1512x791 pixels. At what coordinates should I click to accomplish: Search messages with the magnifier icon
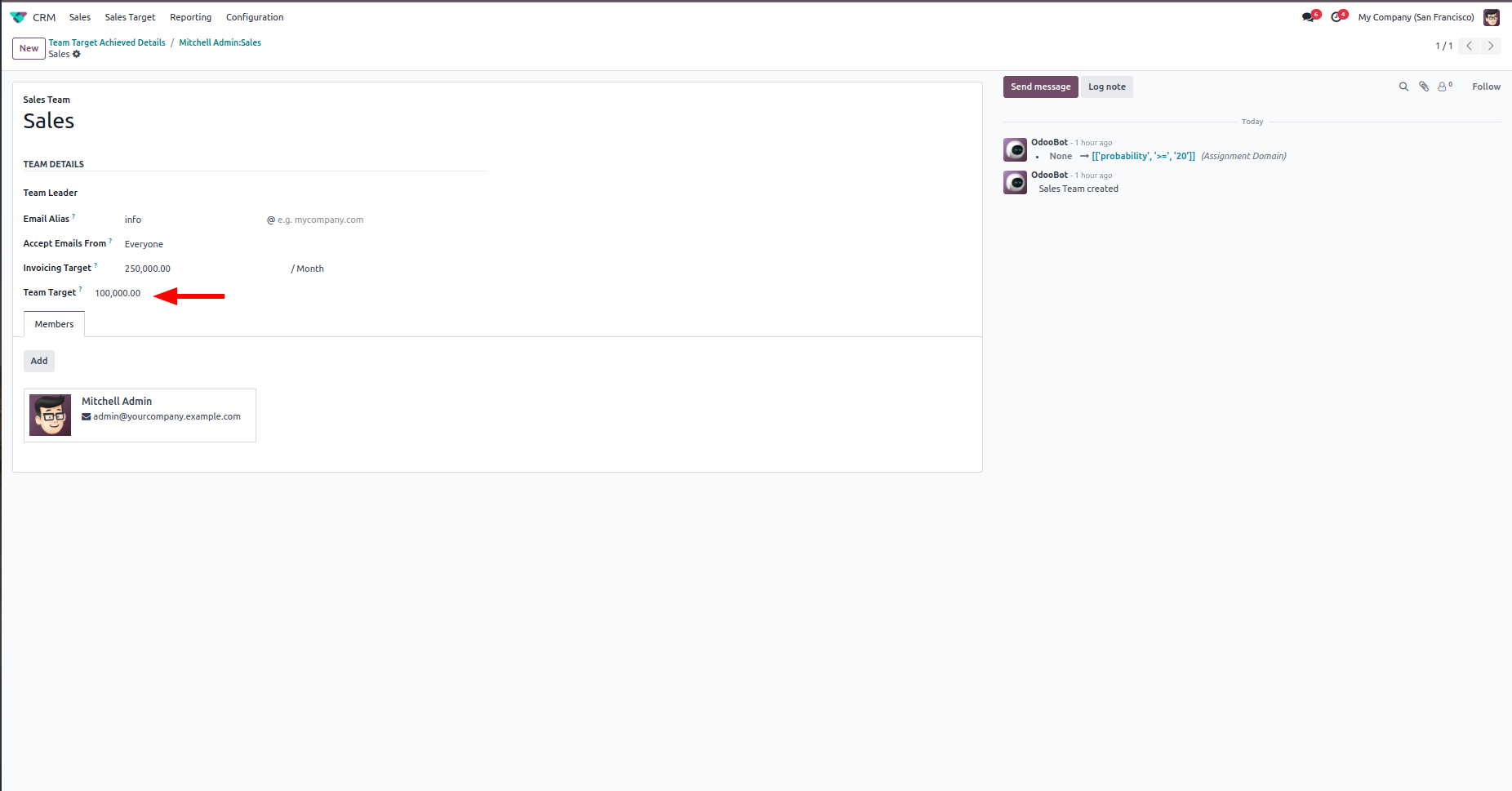click(1403, 87)
